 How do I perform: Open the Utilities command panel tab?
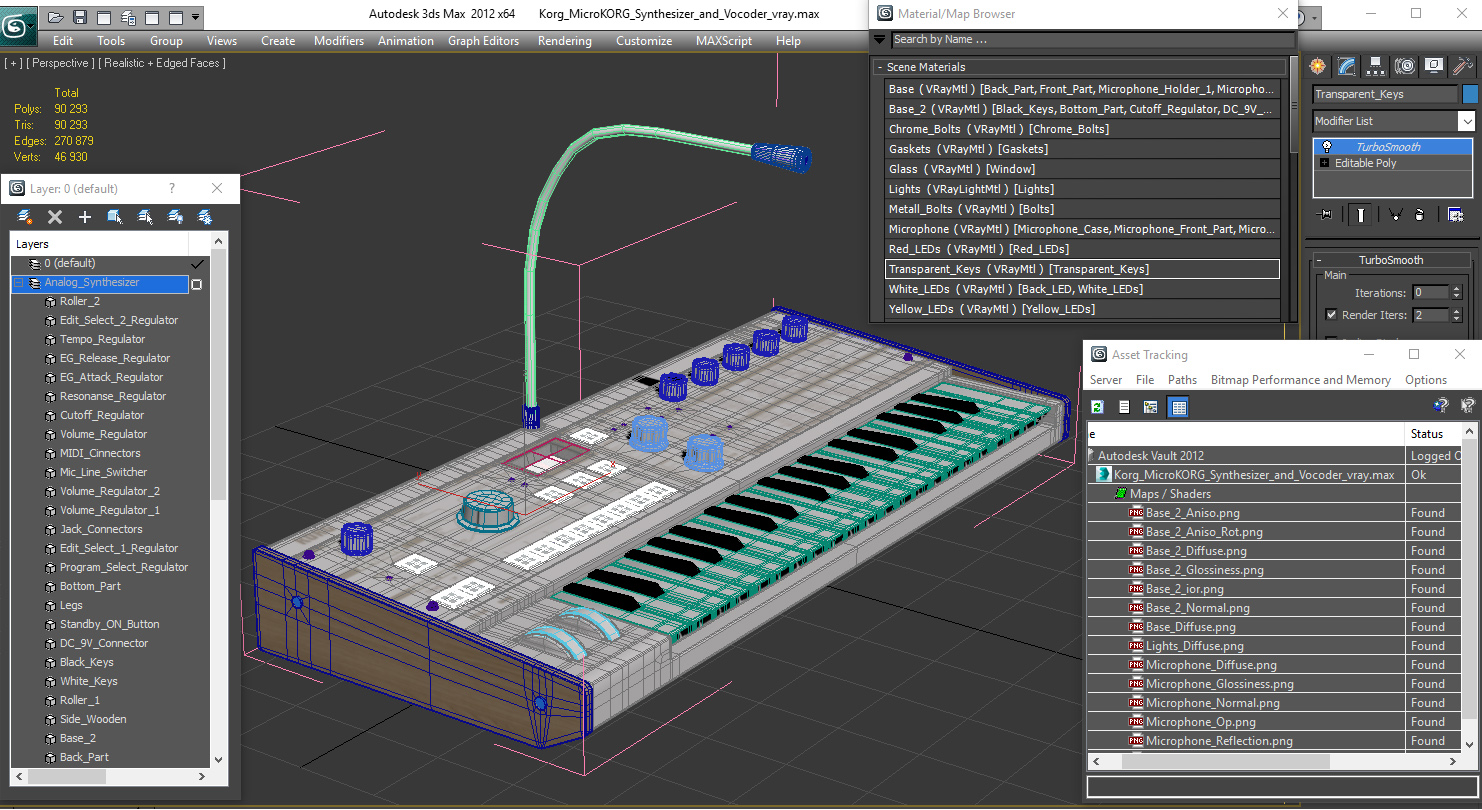[x=1463, y=66]
